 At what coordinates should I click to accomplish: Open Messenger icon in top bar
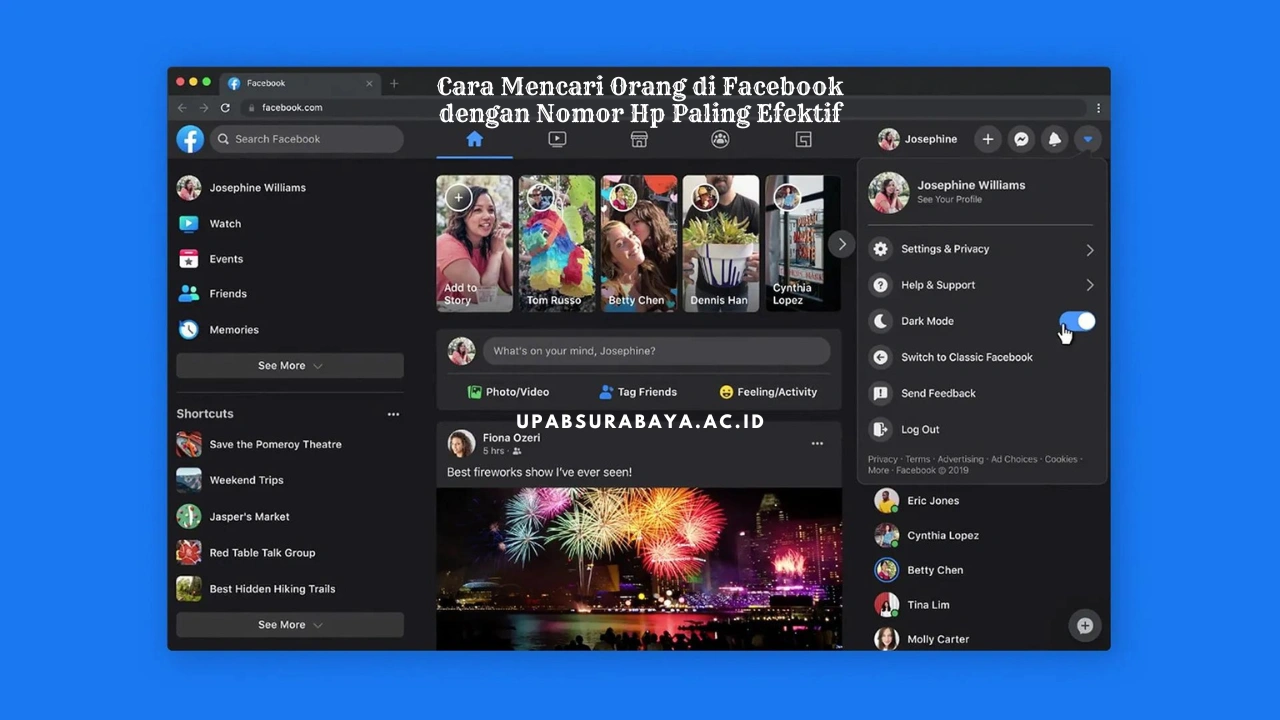click(x=1021, y=139)
